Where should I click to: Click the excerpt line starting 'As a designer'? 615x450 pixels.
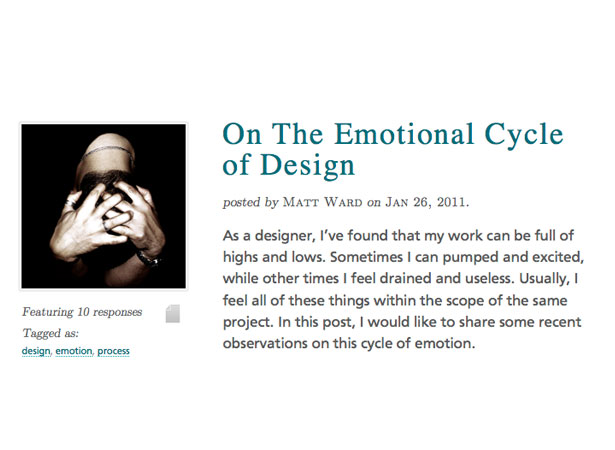point(398,236)
